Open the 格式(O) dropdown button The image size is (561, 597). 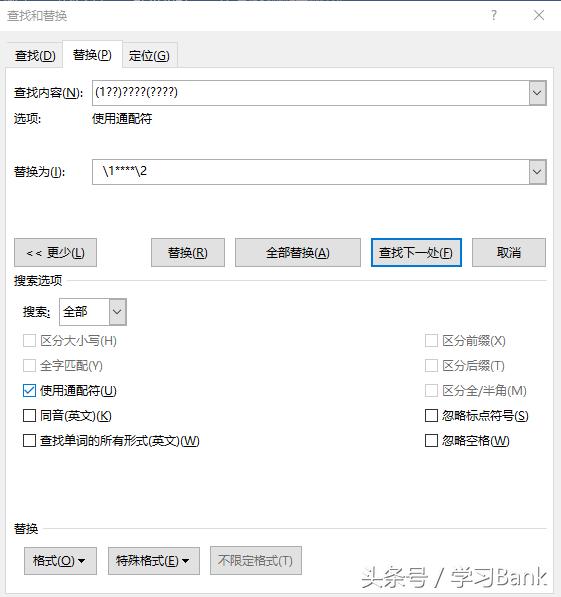click(60, 561)
